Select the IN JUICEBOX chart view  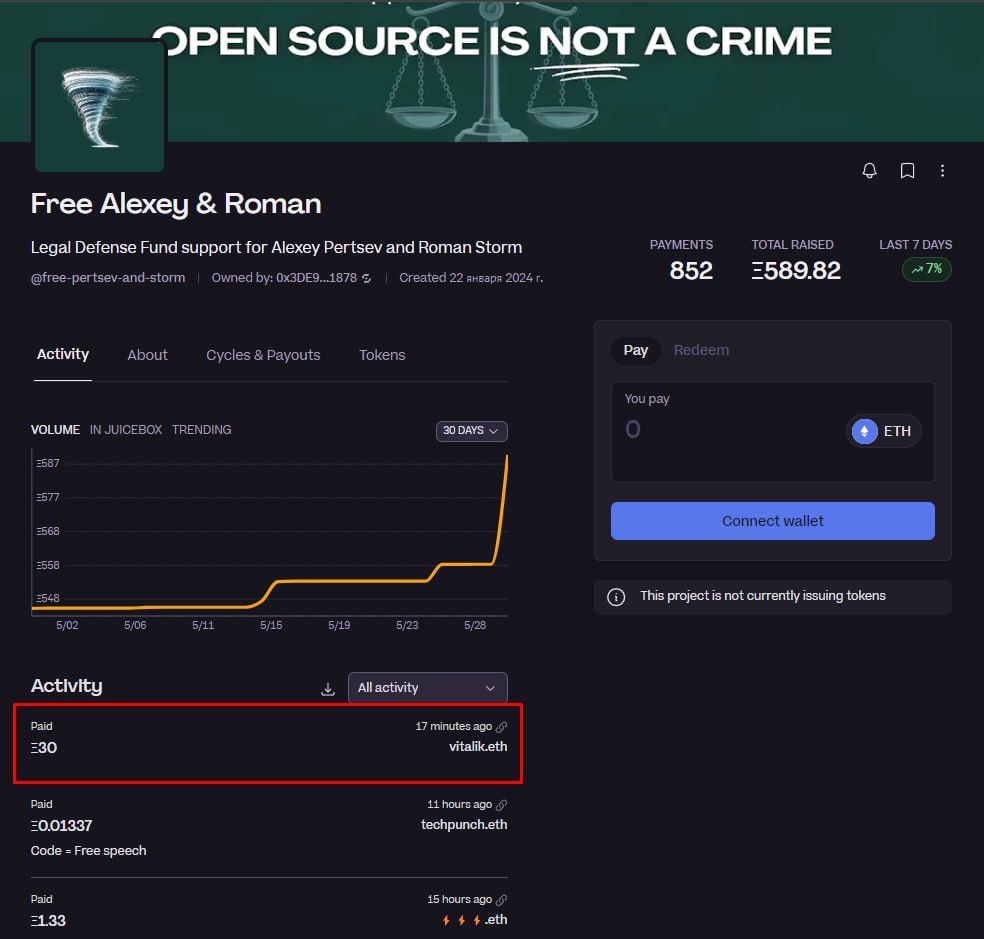coord(126,430)
